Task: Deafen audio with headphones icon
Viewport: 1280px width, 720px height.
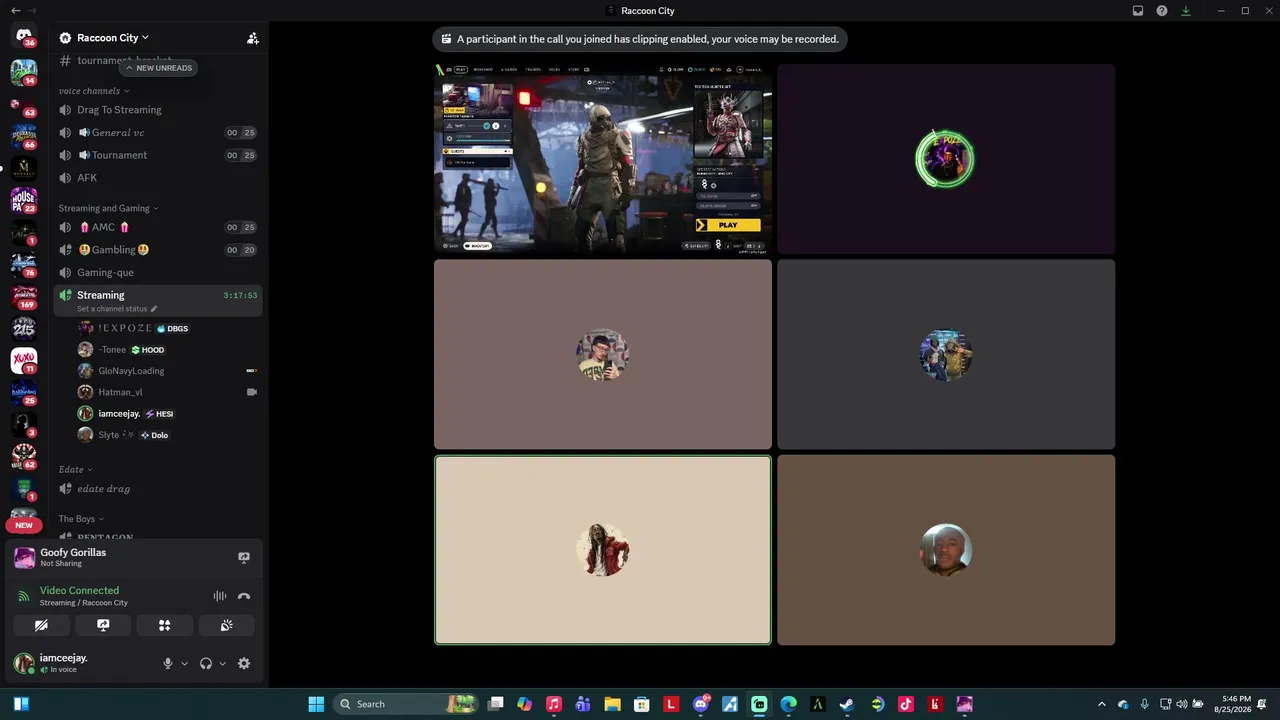Action: (x=206, y=663)
